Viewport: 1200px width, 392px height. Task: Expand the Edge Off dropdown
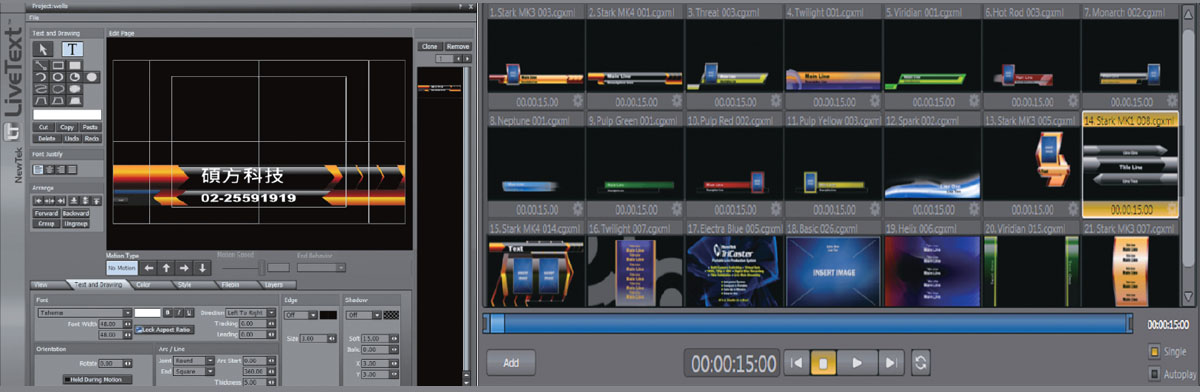[x=301, y=314]
